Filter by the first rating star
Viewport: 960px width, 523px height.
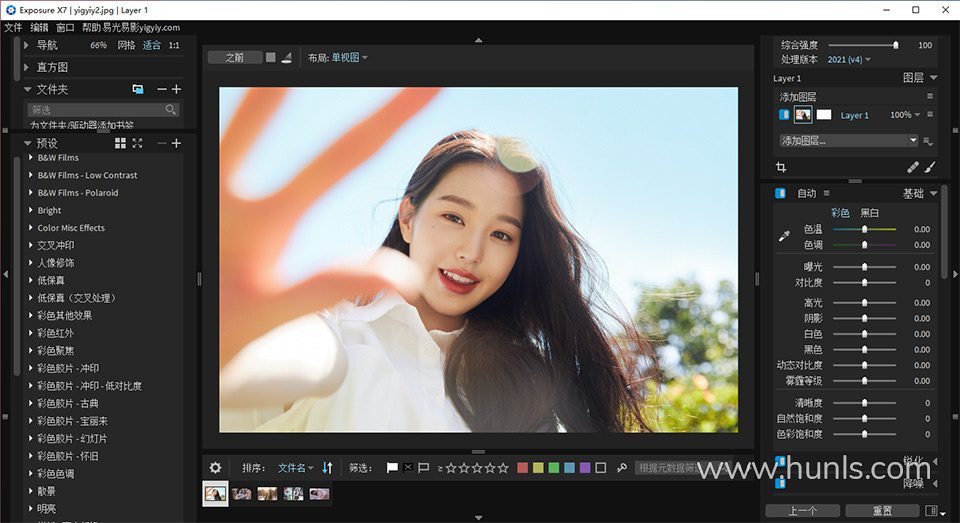pos(451,468)
